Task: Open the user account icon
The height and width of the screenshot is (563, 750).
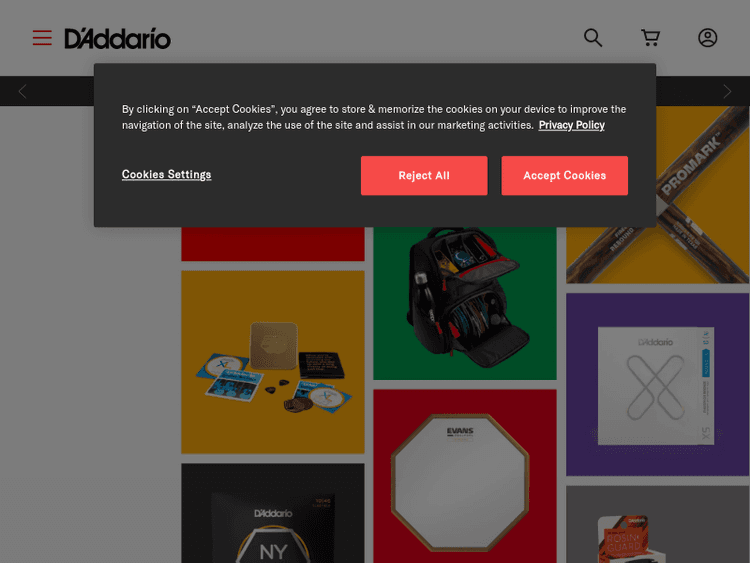Action: [x=707, y=38]
